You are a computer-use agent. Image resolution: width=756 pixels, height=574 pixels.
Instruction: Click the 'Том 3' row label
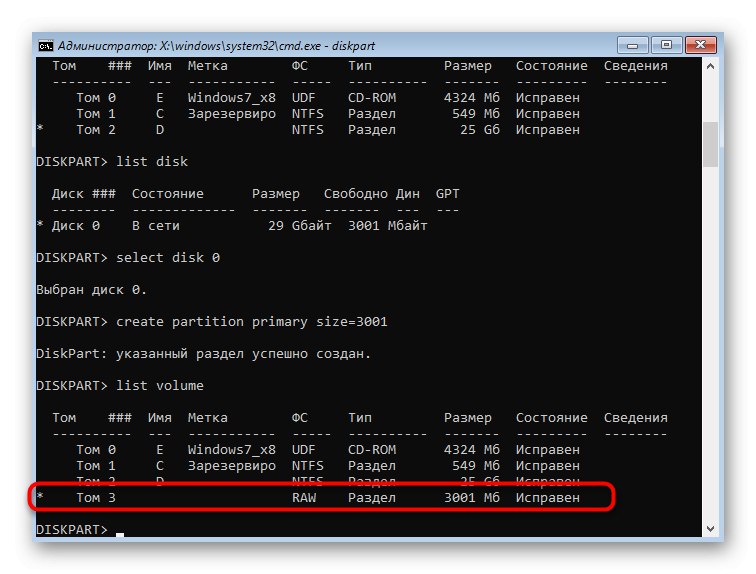click(x=96, y=497)
